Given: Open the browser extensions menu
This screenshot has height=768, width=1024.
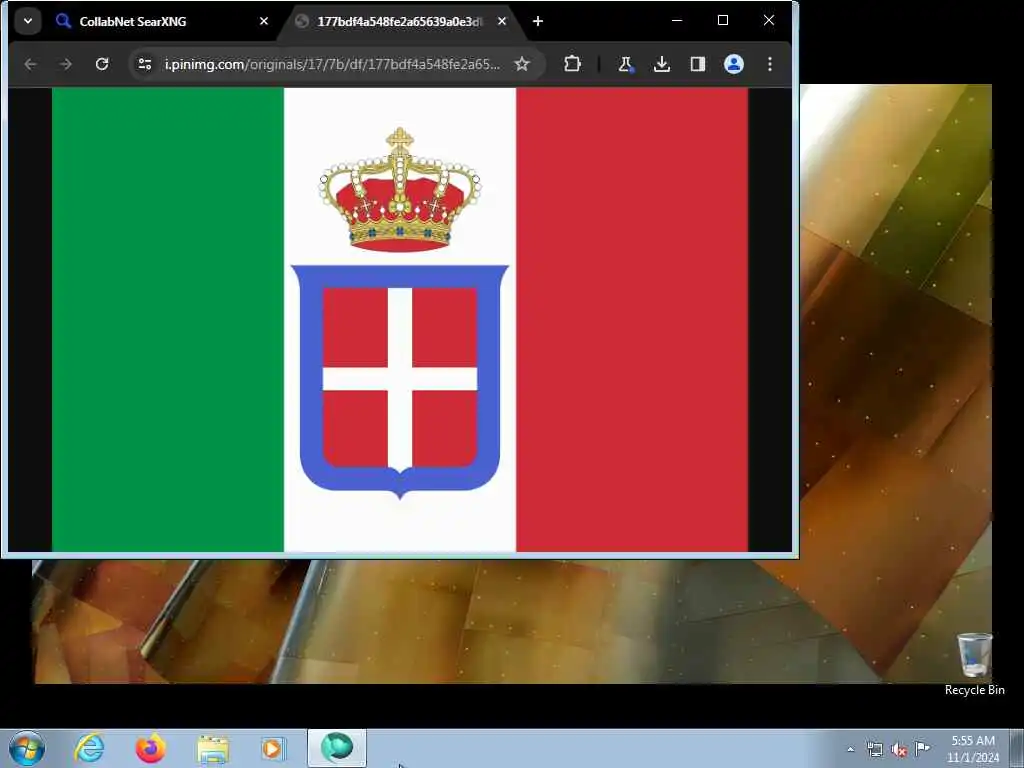Looking at the screenshot, I should [x=572, y=64].
